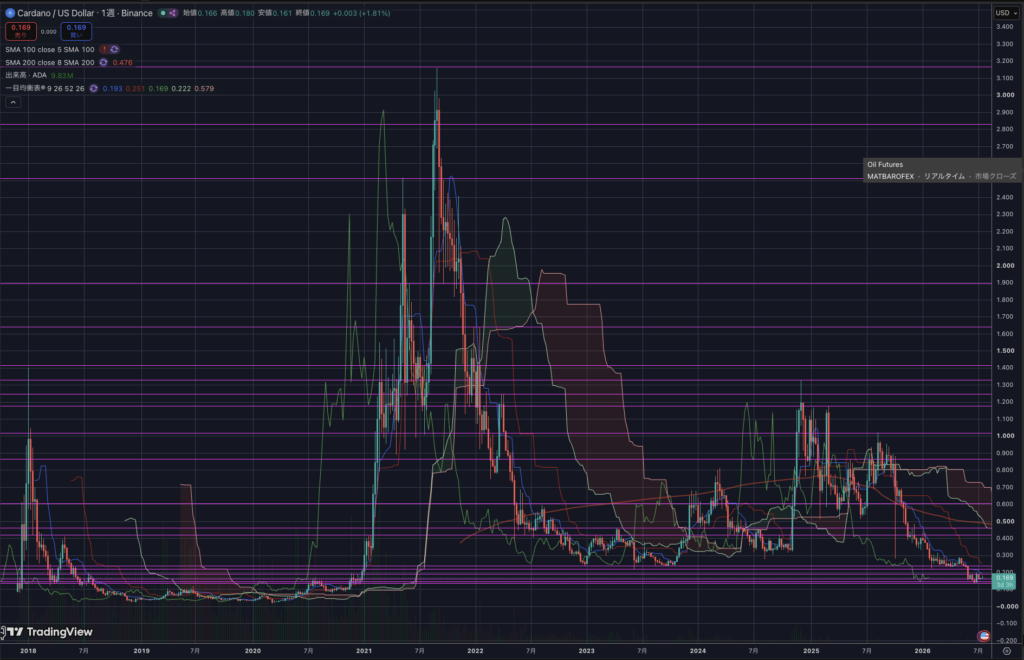The width and height of the screenshot is (1024, 660).
Task: Open the USD currency dropdown
Action: point(1006,12)
